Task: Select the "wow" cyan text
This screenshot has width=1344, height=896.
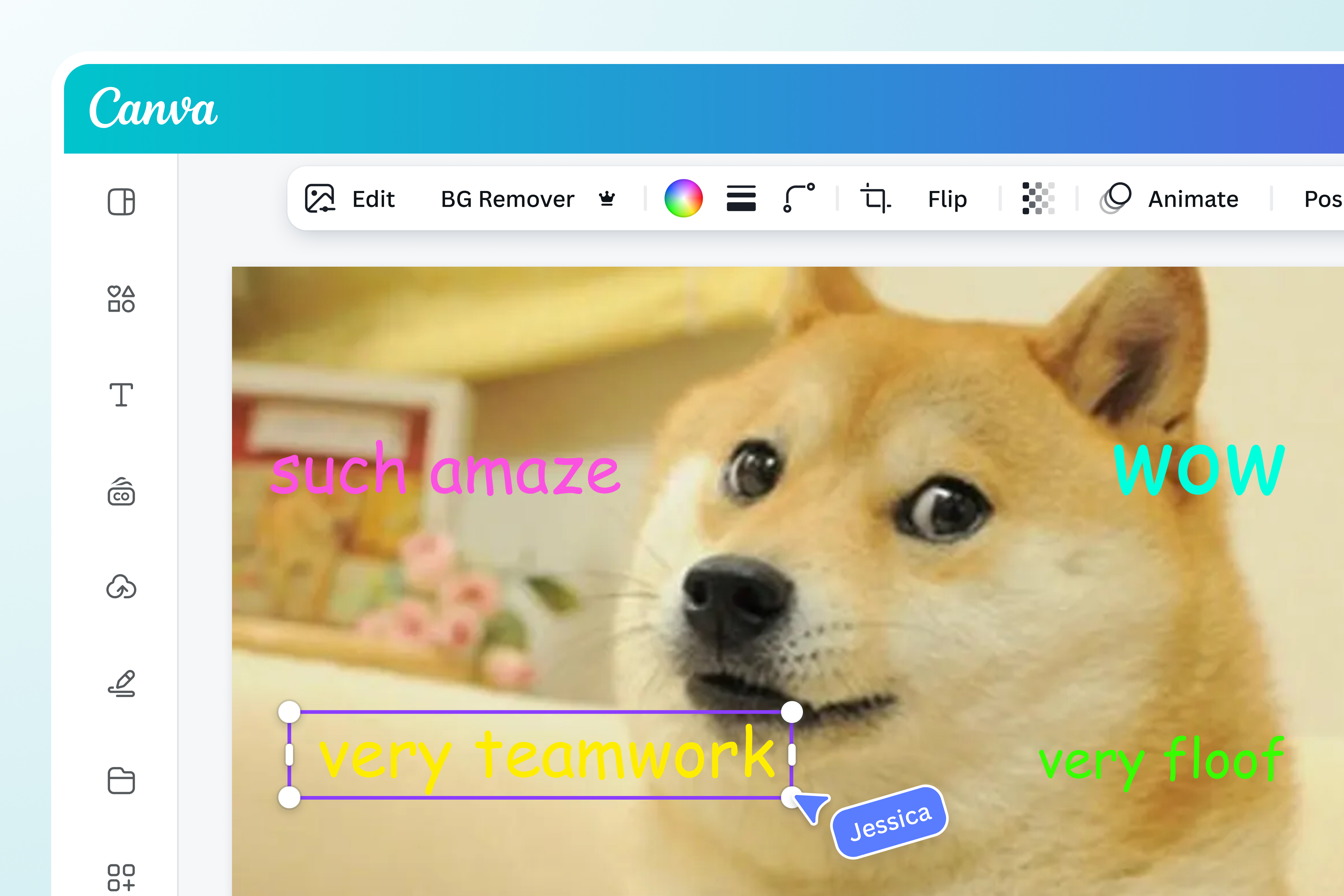Action: pyautogui.click(x=1199, y=469)
